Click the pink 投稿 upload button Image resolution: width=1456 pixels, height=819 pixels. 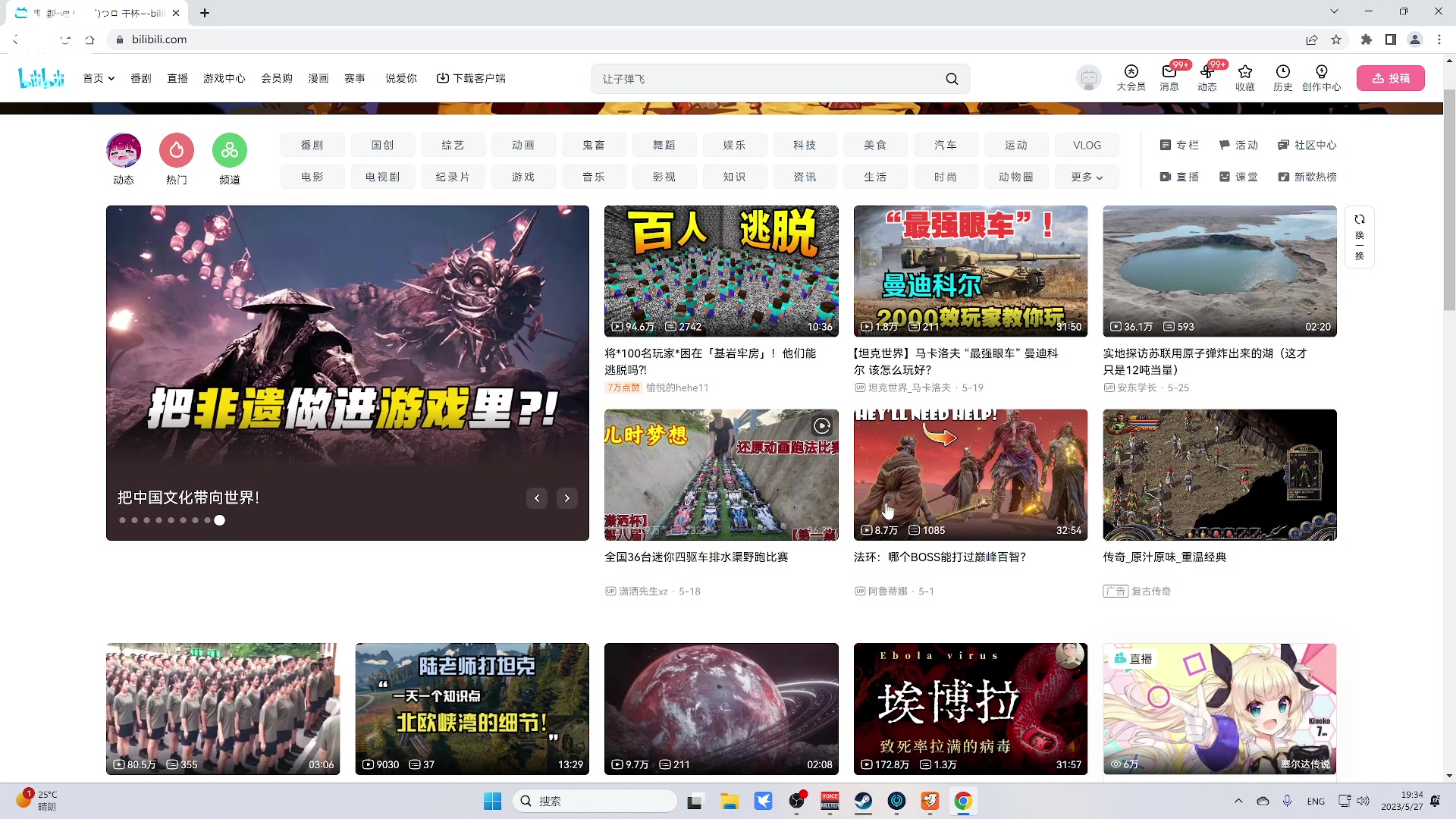coord(1391,78)
